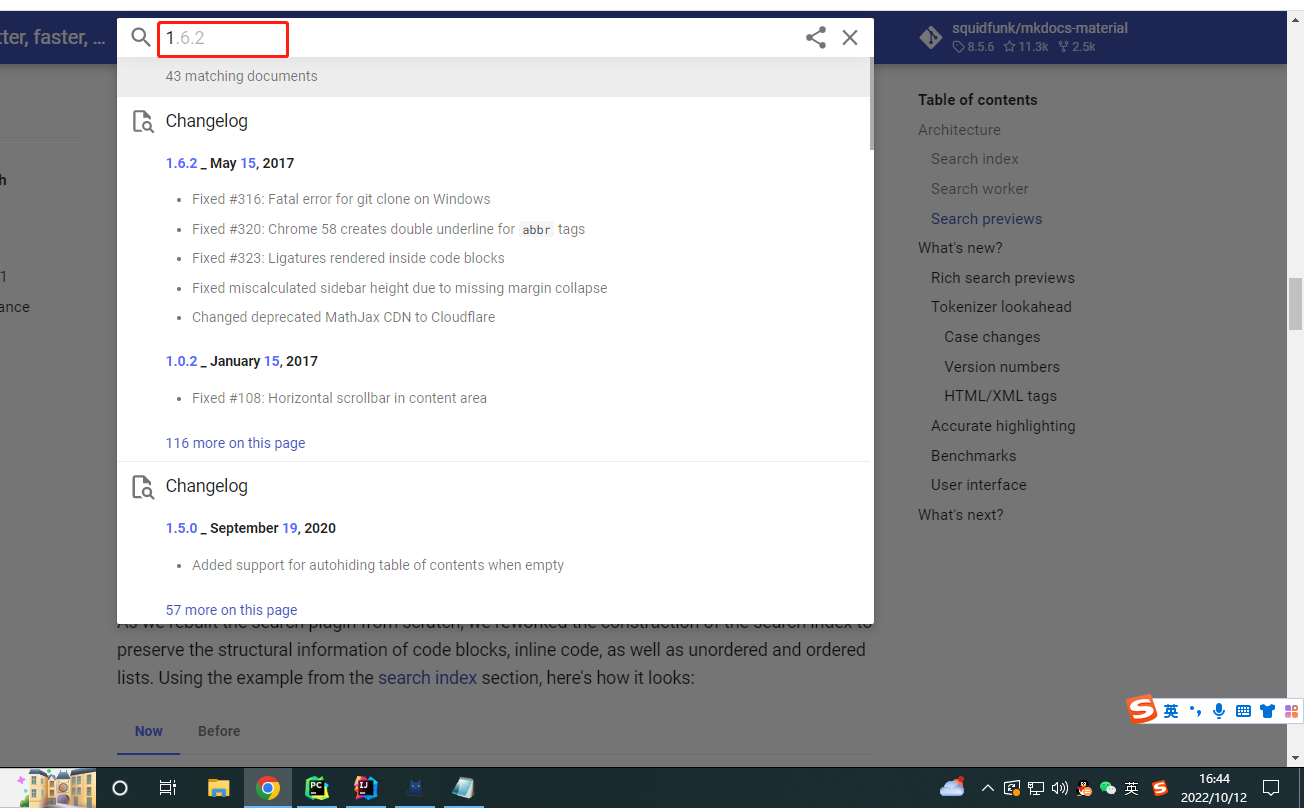1304x808 pixels.
Task: Click '43 matching documents' status text
Action: pos(241,76)
